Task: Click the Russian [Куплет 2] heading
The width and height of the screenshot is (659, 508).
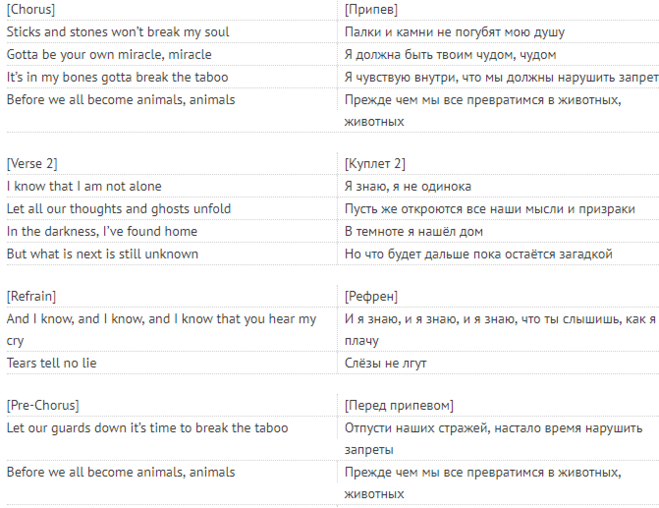Action: (375, 163)
